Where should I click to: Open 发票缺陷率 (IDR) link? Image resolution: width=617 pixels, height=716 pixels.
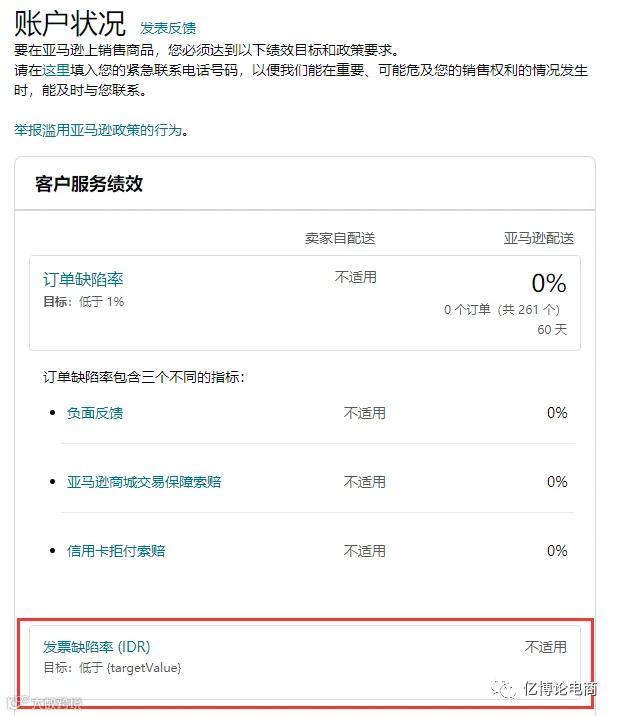point(97,647)
